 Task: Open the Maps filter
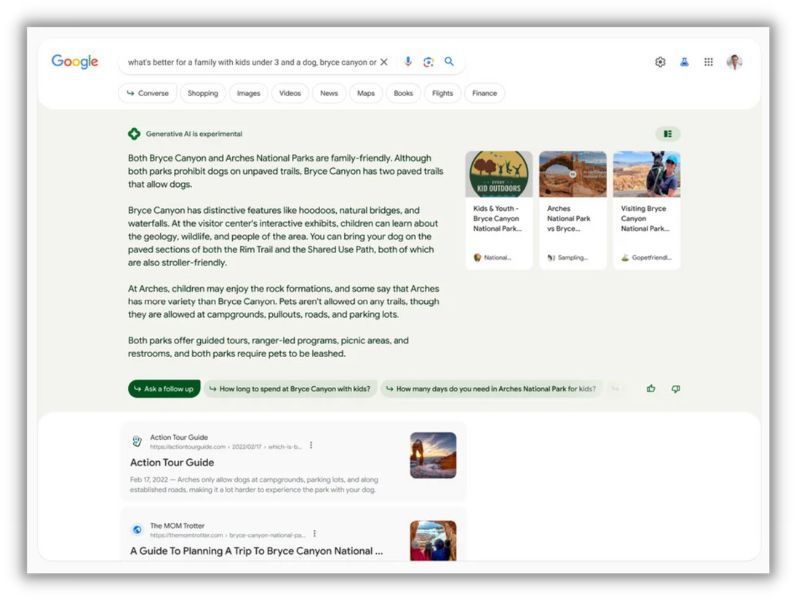tap(366, 93)
